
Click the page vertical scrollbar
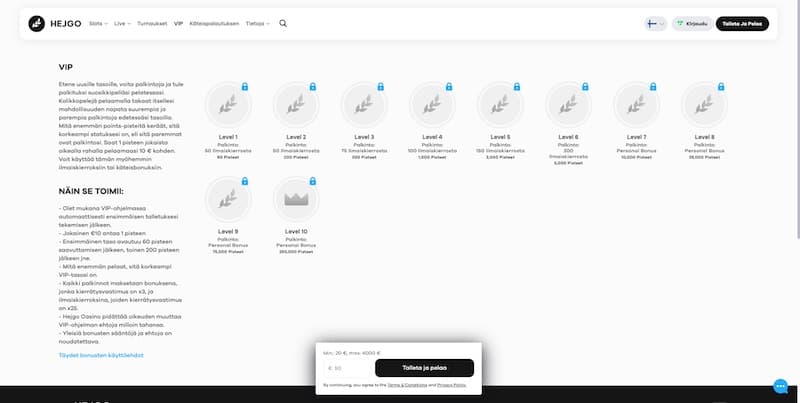coord(797,120)
